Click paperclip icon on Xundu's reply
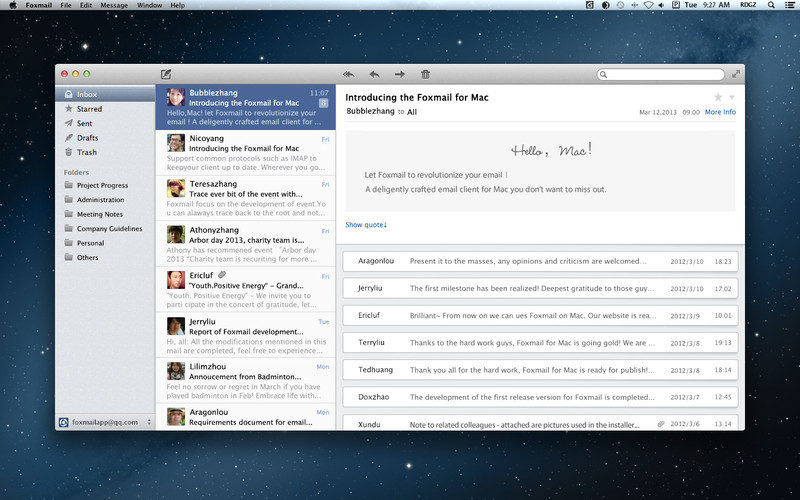 click(x=661, y=424)
